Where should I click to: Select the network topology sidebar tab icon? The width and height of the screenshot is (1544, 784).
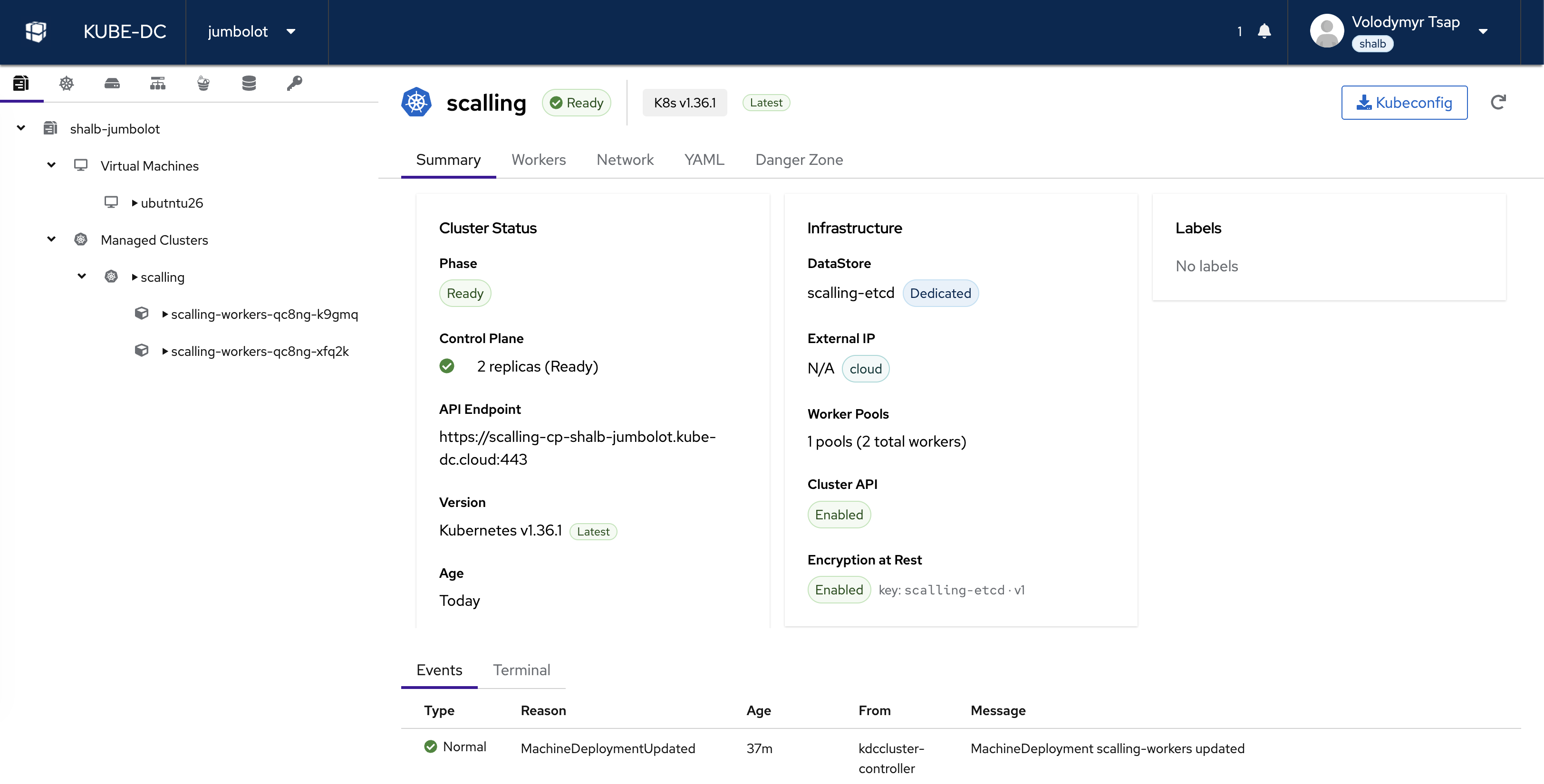158,83
